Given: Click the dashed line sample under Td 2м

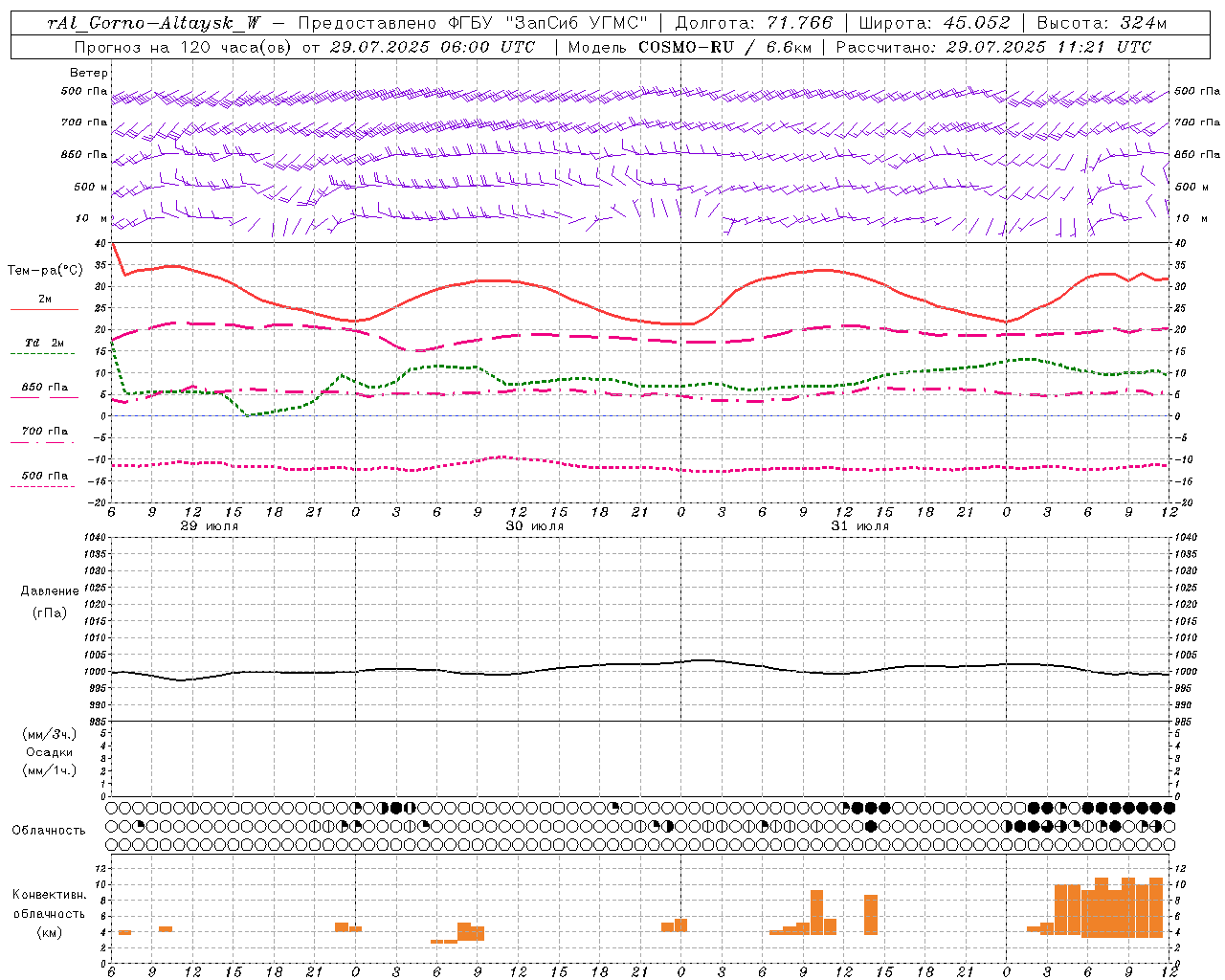Looking at the screenshot, I should (43, 353).
